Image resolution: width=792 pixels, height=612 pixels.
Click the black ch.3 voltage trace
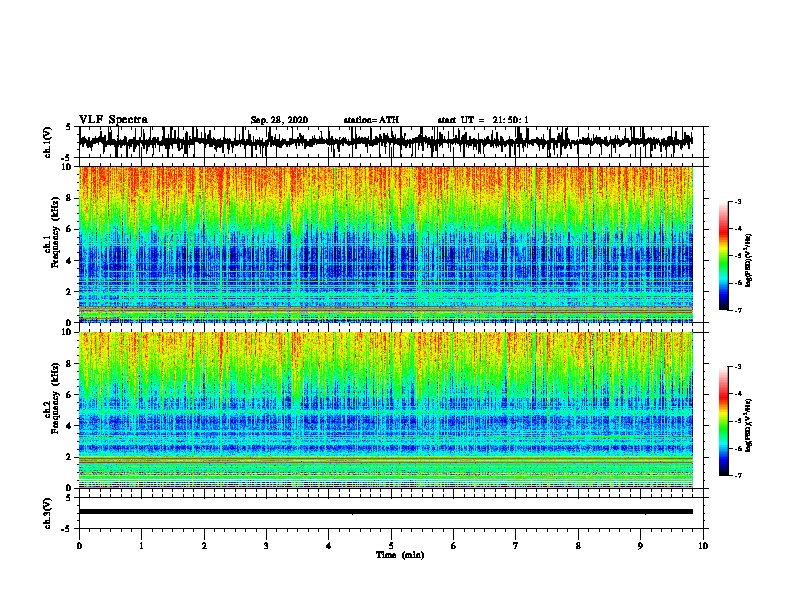tap(386, 512)
